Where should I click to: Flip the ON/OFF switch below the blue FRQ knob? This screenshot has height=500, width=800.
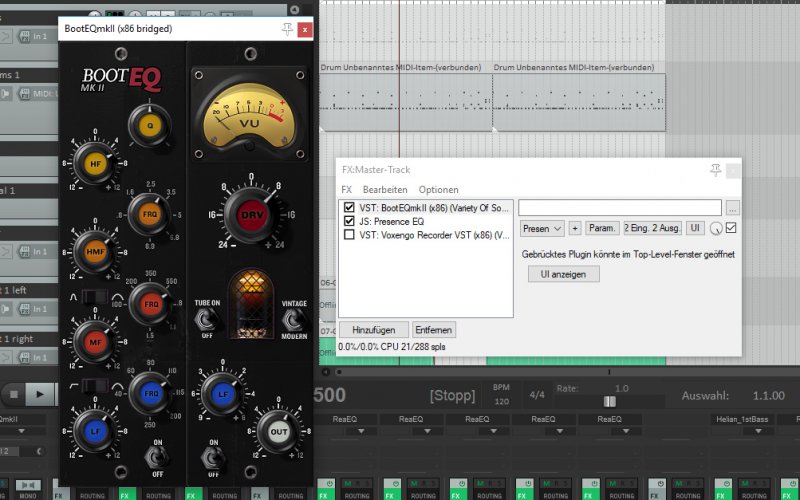(x=156, y=458)
